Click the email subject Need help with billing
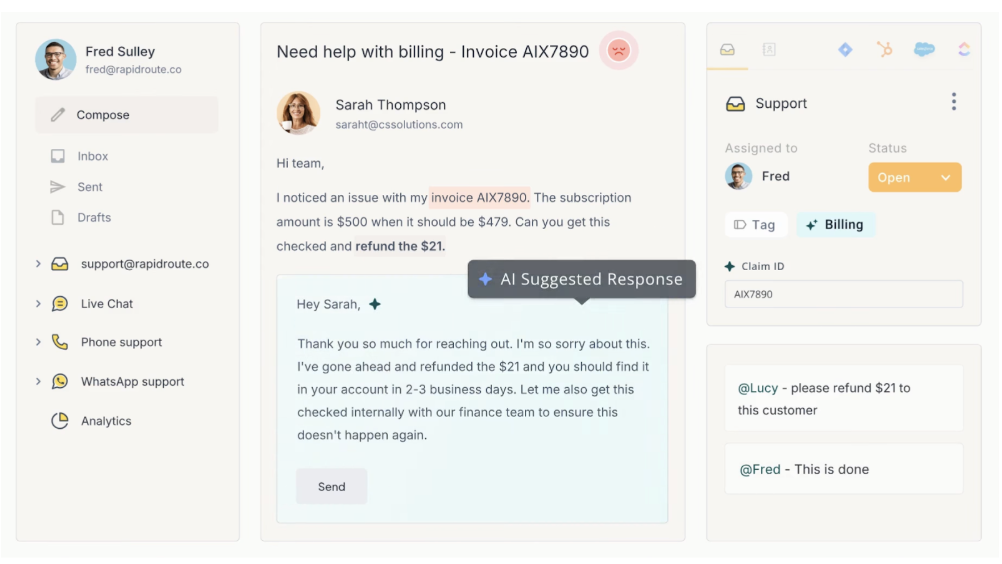1002x564 pixels. click(433, 52)
